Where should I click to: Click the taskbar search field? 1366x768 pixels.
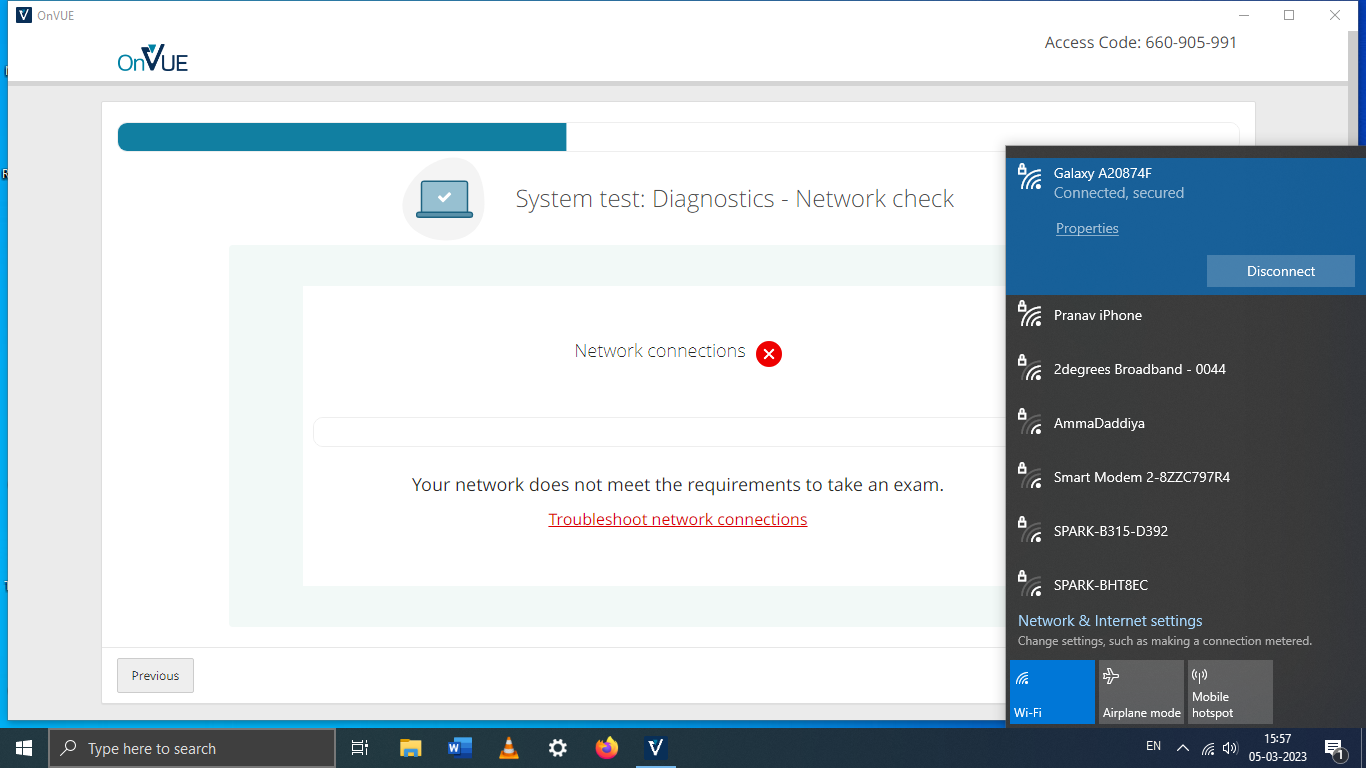click(192, 747)
